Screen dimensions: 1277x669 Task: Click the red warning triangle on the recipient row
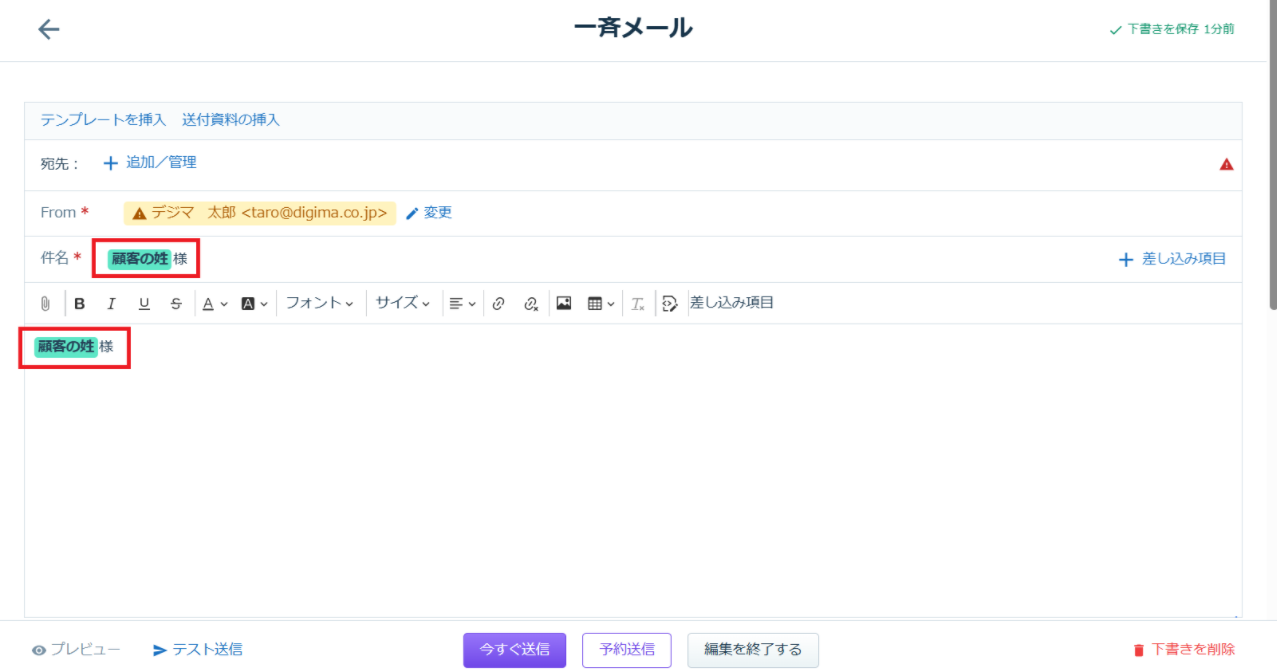pyautogui.click(x=1226, y=165)
